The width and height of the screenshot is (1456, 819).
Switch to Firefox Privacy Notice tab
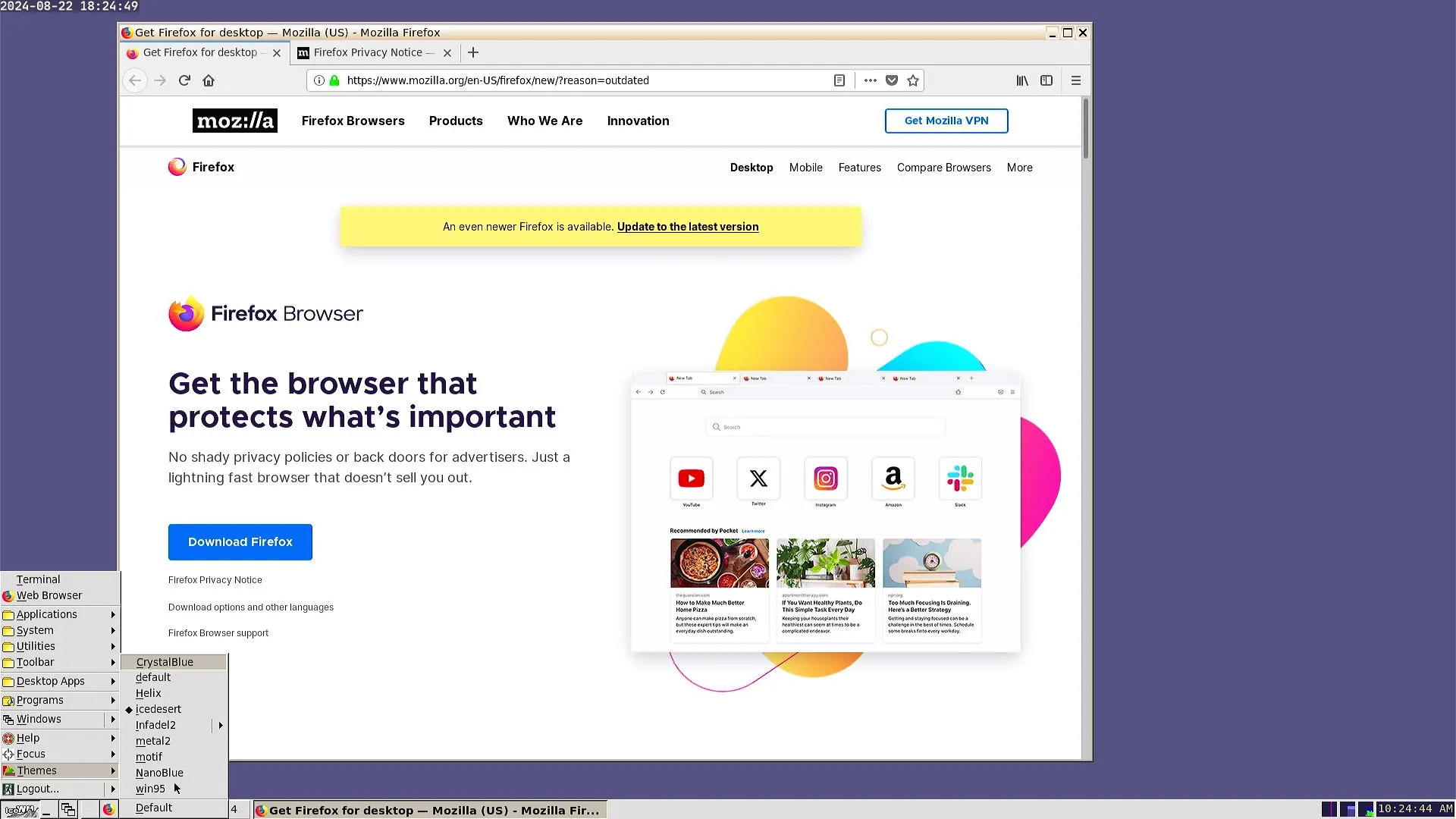point(368,52)
